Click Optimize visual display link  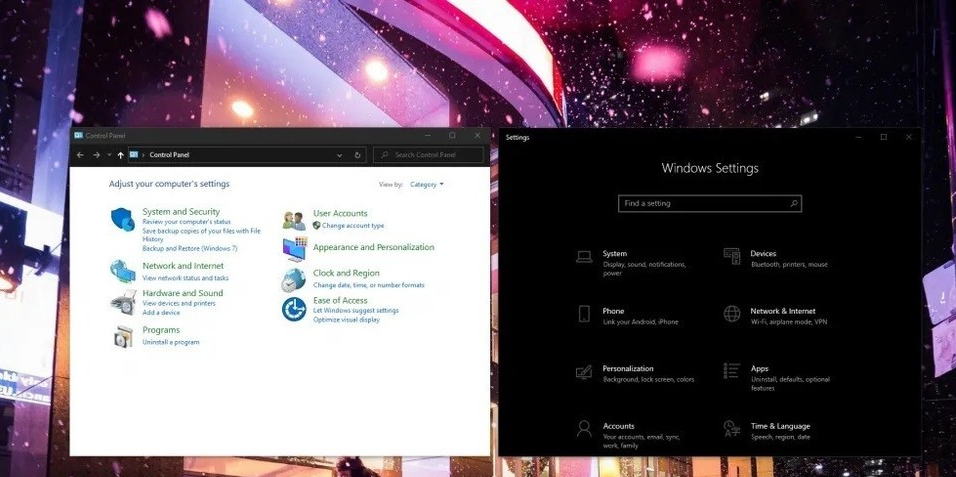[346, 320]
